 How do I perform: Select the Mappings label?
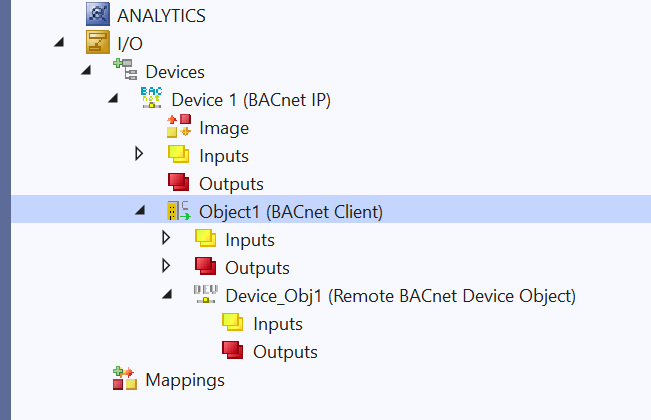click(x=185, y=381)
